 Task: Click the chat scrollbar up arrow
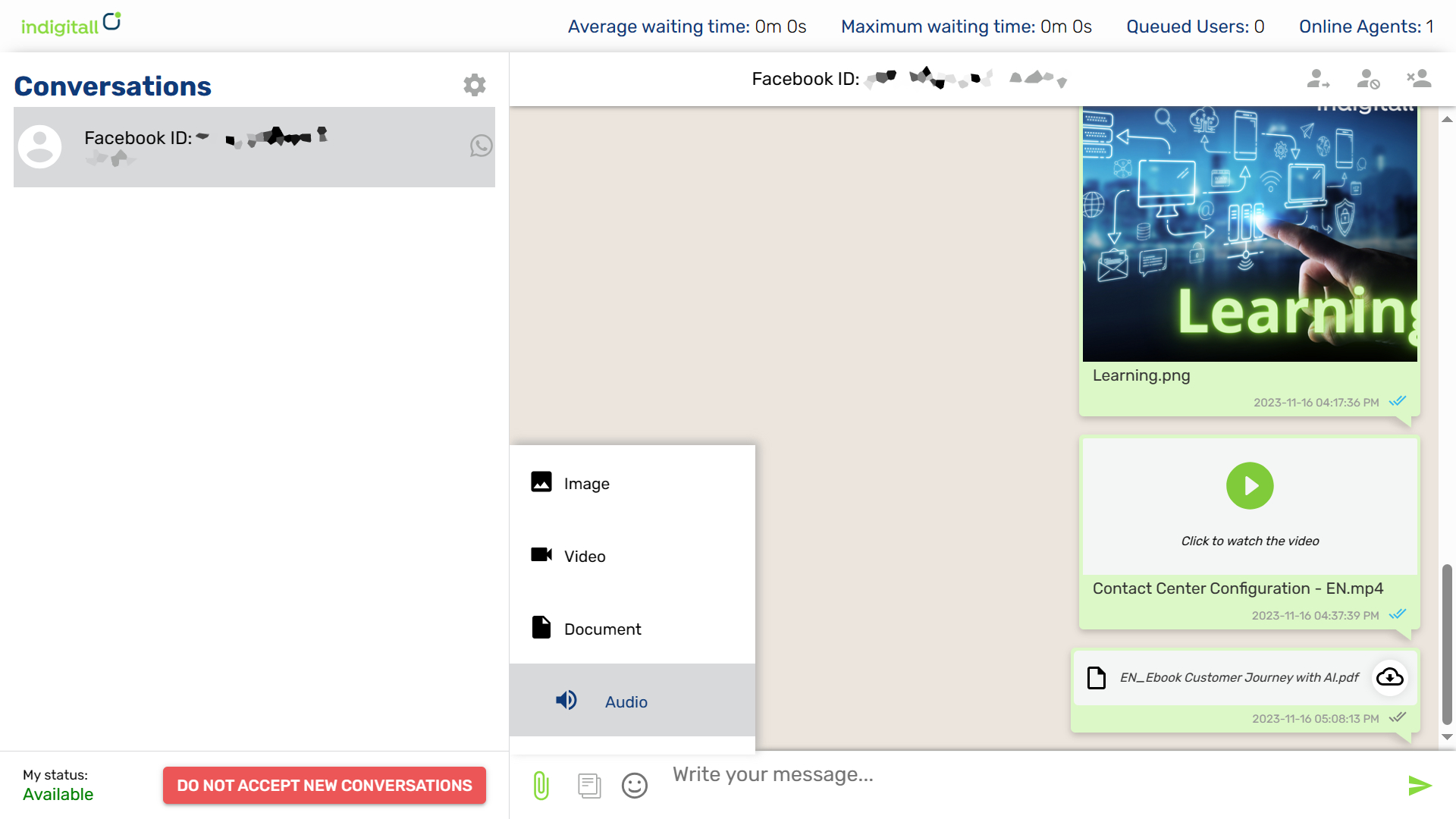tap(1447, 119)
